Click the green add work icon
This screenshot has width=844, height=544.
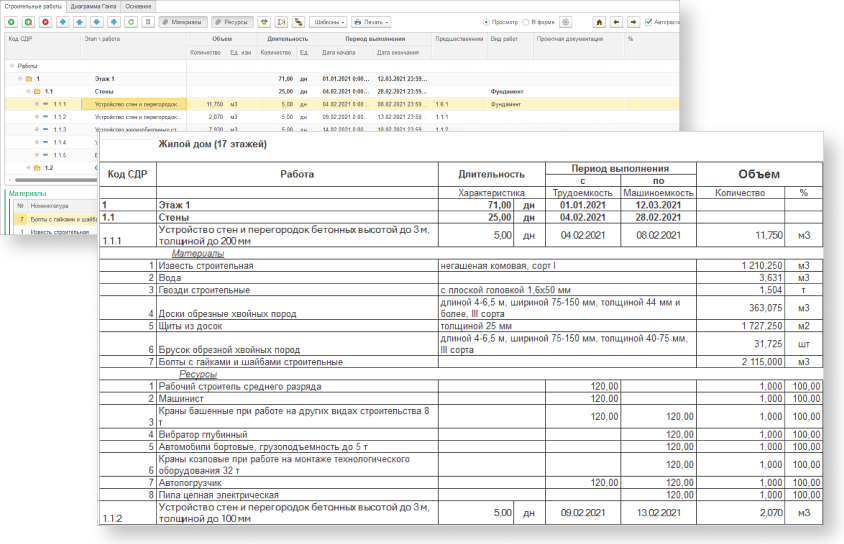(11, 21)
